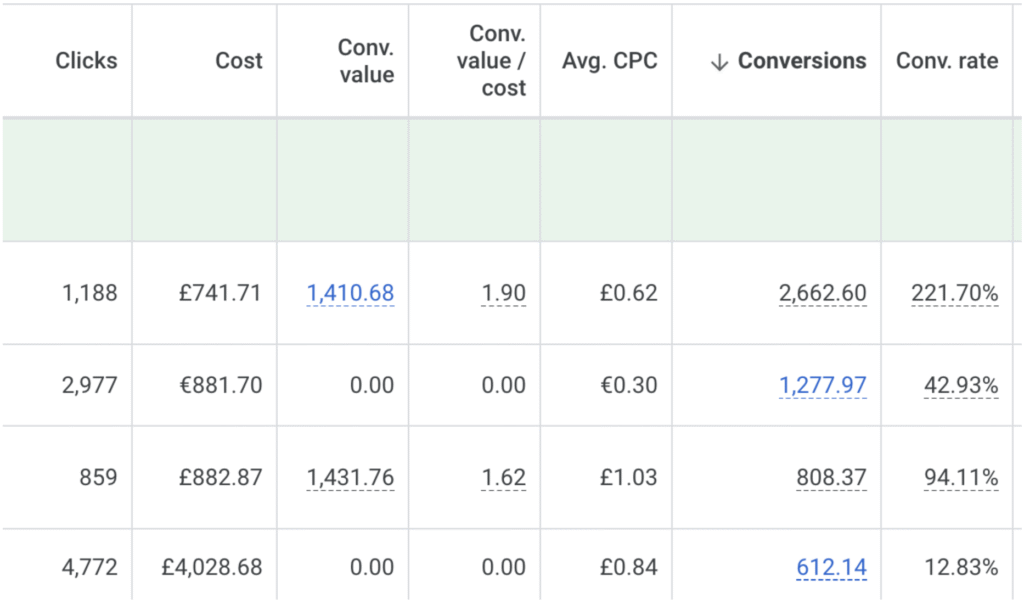Click the €0.30 average CPC cell
Image resolution: width=1024 pixels, height=604 pixels.
tap(629, 385)
